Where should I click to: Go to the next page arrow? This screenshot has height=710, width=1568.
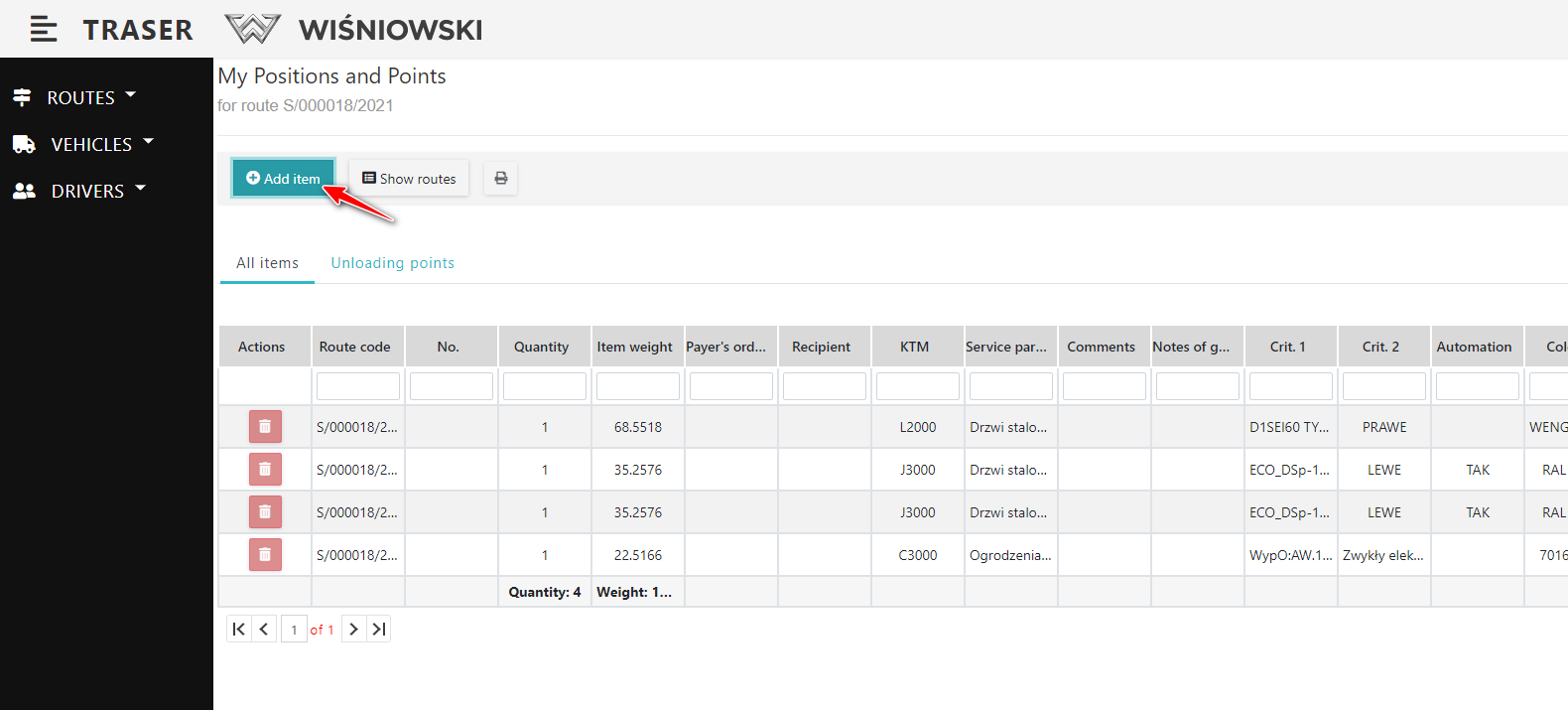353,630
